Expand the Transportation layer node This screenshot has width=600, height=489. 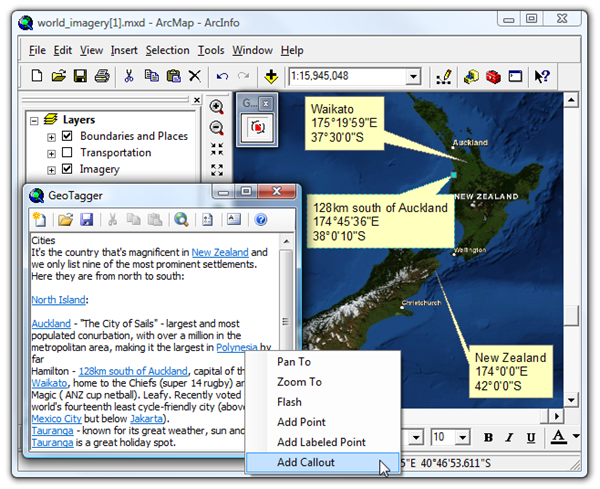click(x=51, y=153)
